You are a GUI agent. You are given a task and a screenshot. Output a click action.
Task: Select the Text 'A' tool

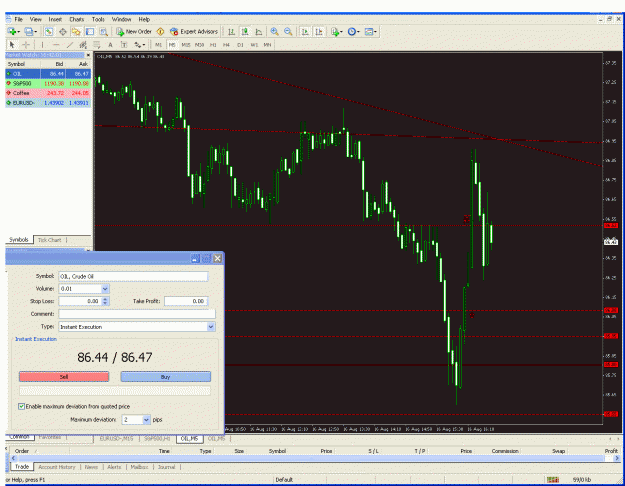110,45
